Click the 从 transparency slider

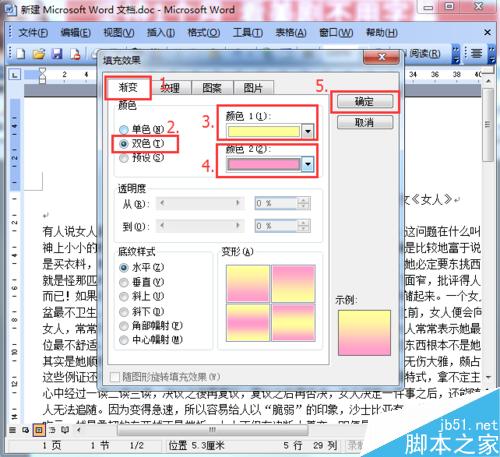point(200,203)
